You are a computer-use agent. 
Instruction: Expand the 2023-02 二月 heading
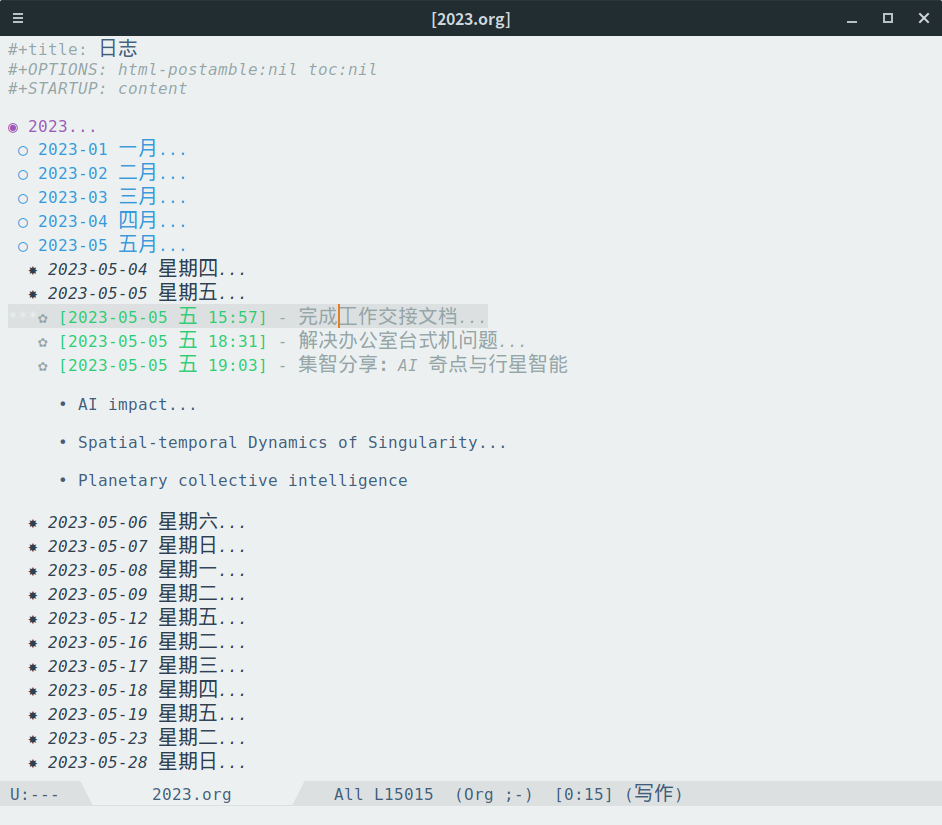pyautogui.click(x=112, y=173)
